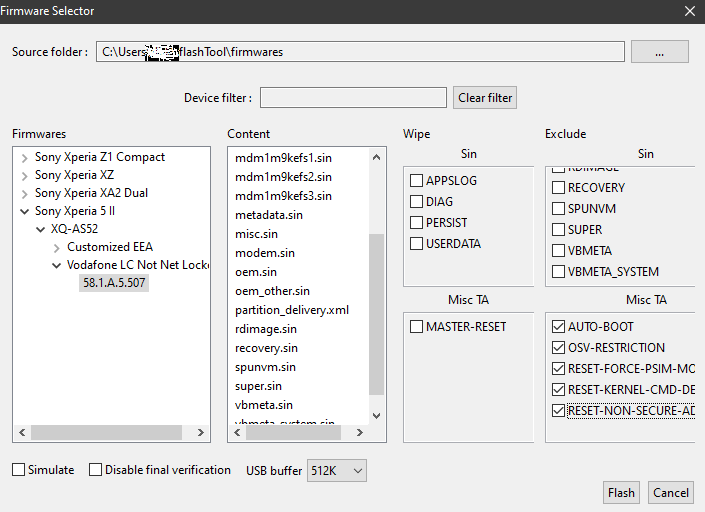Screen dimensions: 705x512
Task: Uncheck RESET-FORCE-PSIM-MC checkbox
Action: (x=558, y=369)
